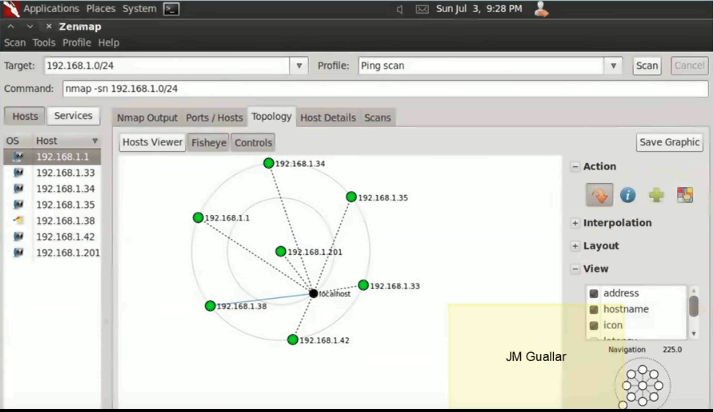
Task: Click the Scan button
Action: point(647,66)
